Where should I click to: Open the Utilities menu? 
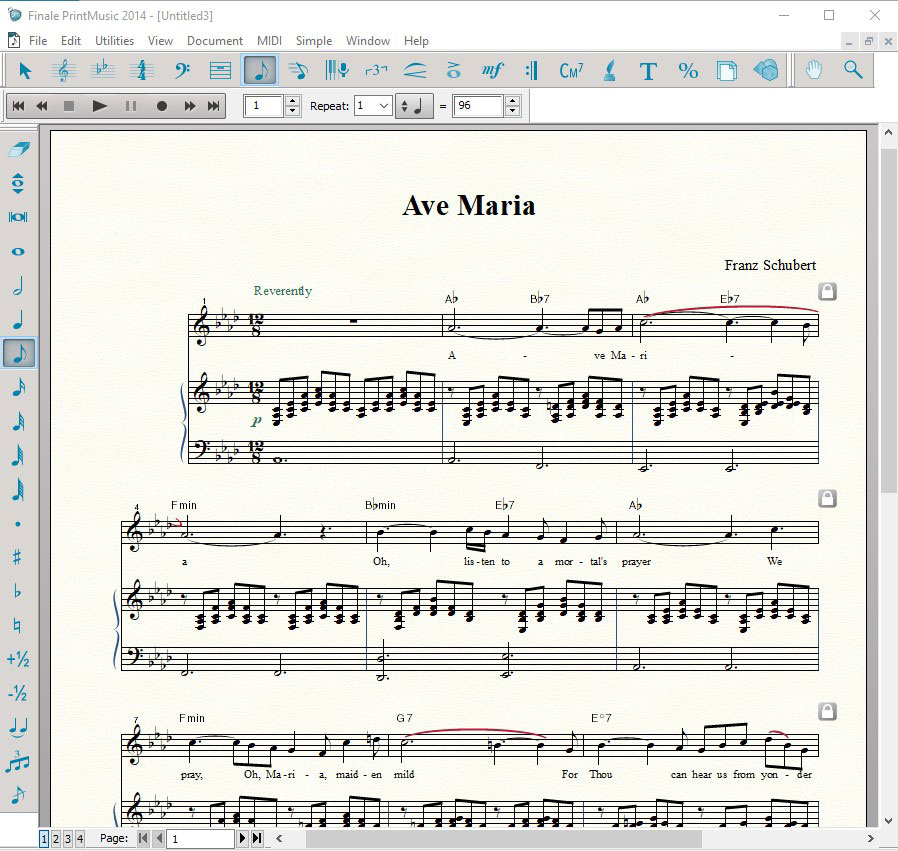[115, 41]
